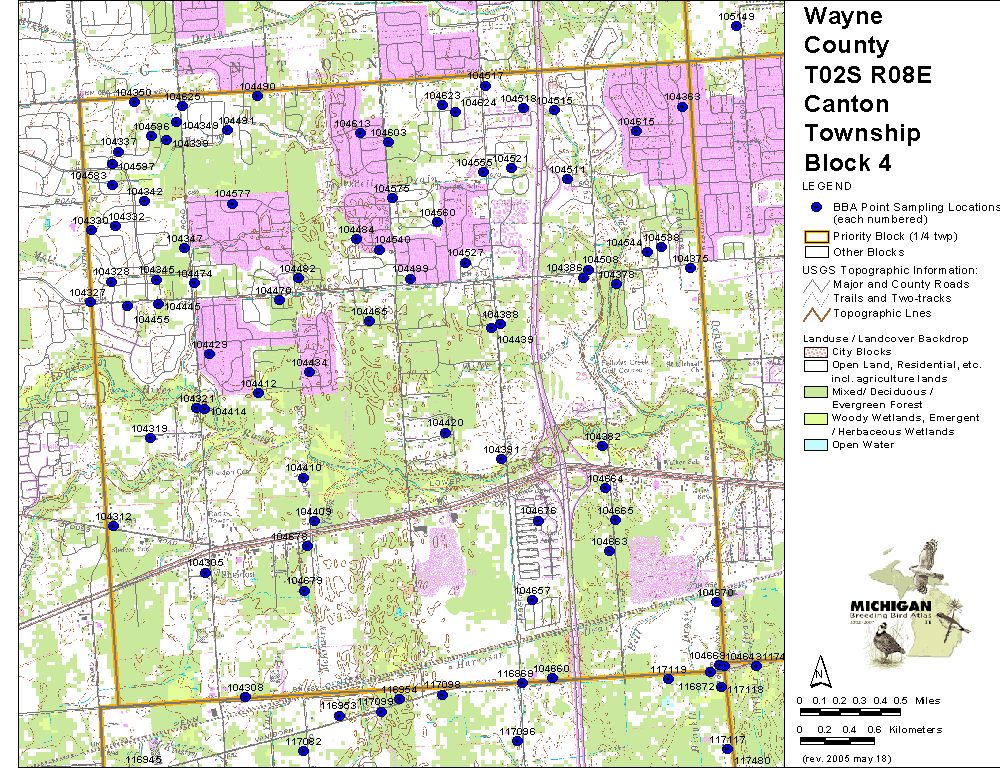Image resolution: width=1000 pixels, height=768 pixels.
Task: Select sampling point 104577 on the map
Action: [x=232, y=203]
